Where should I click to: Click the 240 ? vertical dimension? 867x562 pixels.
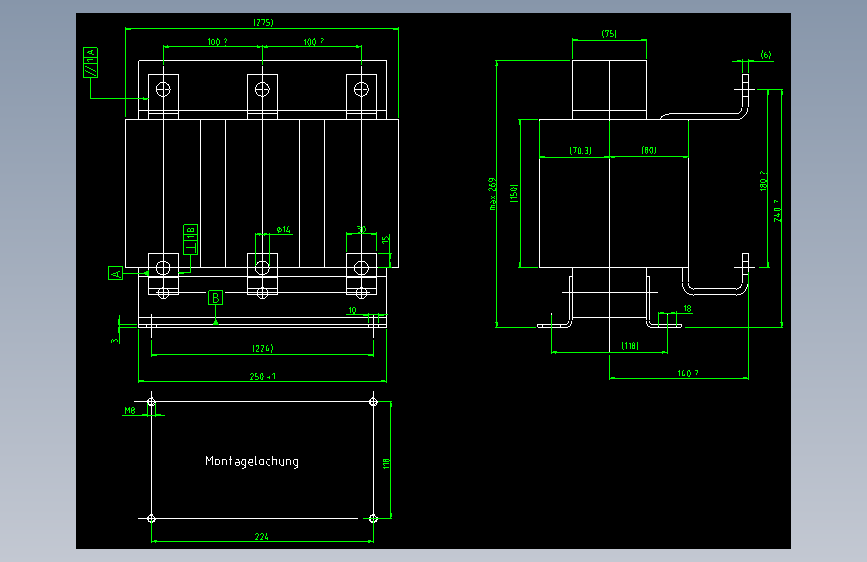(777, 211)
